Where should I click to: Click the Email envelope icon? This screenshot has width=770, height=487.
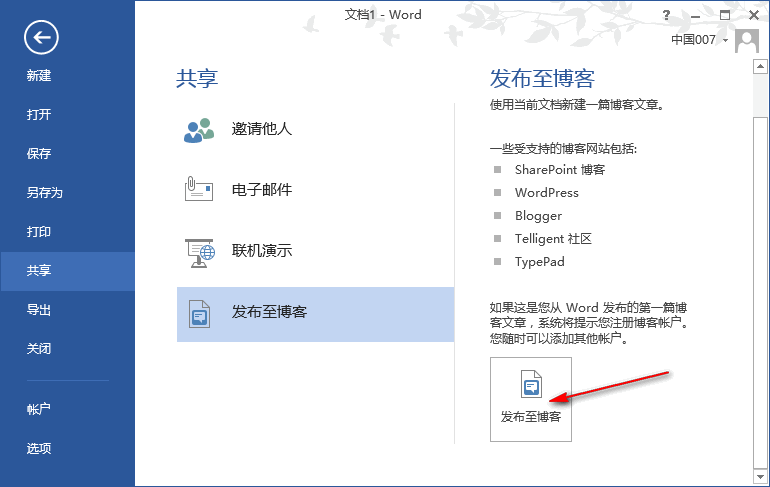tap(199, 190)
